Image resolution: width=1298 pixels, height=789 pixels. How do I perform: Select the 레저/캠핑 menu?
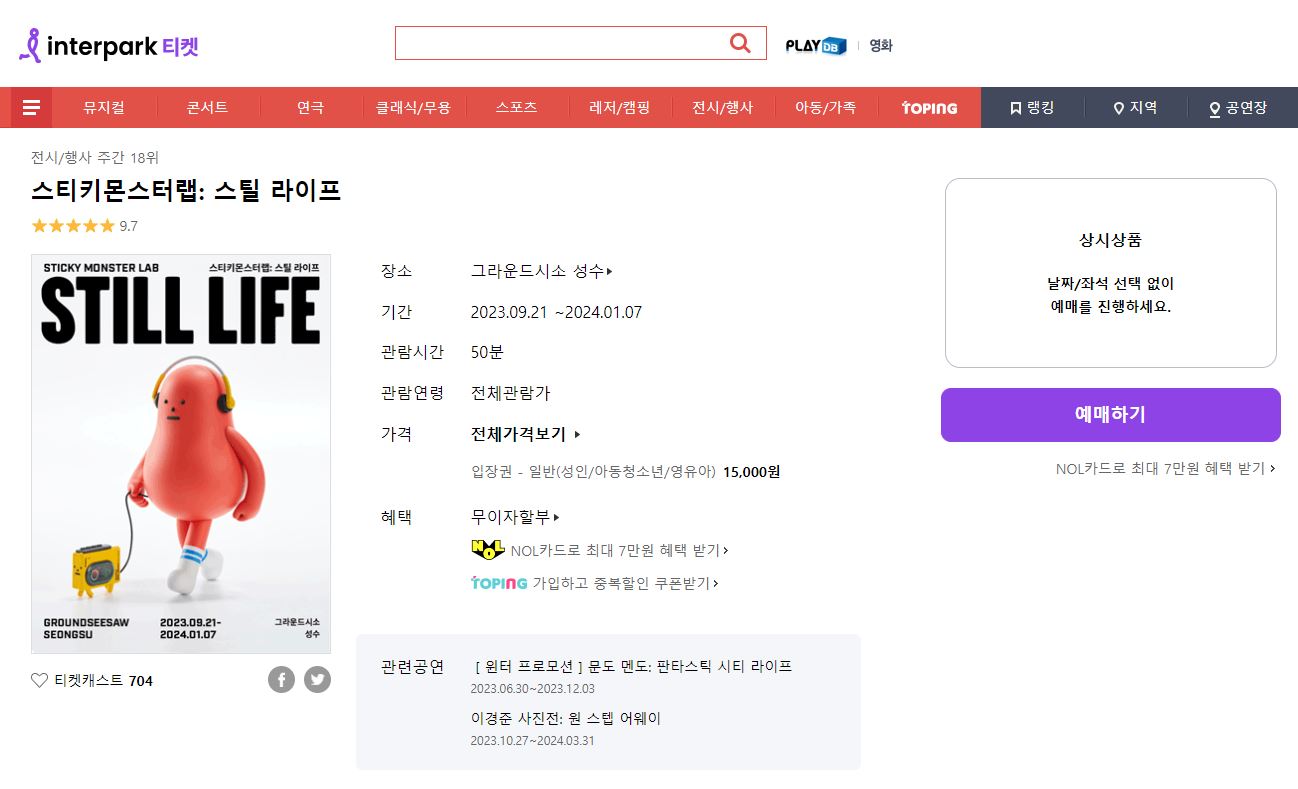tap(619, 108)
